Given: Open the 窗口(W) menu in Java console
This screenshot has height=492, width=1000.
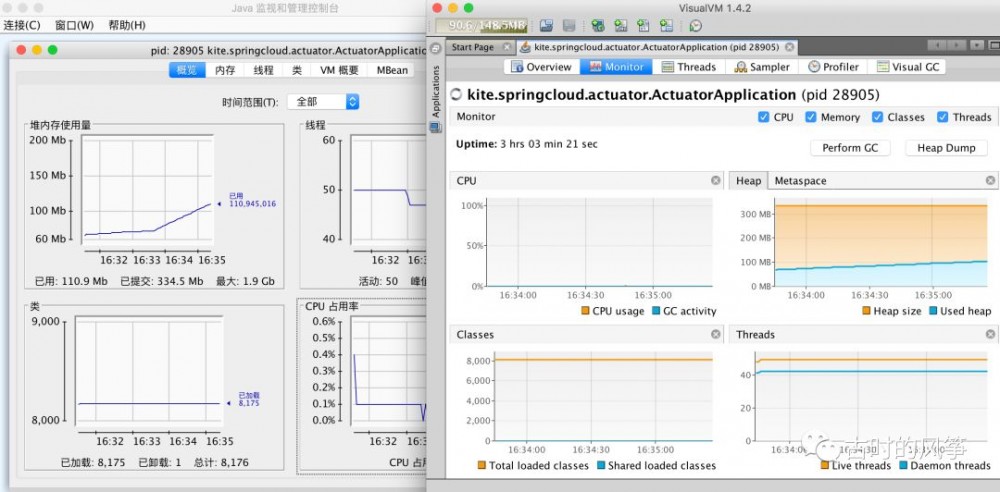Looking at the screenshot, I should click(x=74, y=26).
